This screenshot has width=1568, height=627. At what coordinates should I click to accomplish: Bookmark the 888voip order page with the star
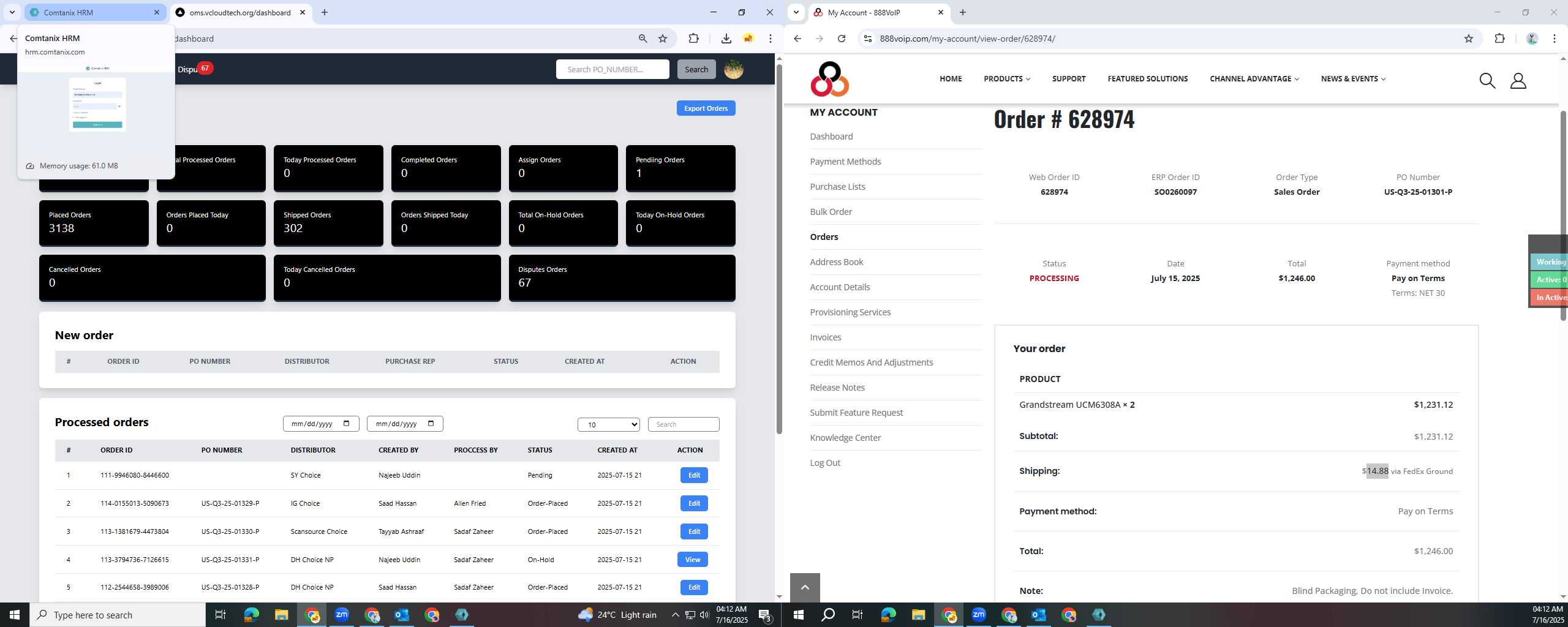1468,39
